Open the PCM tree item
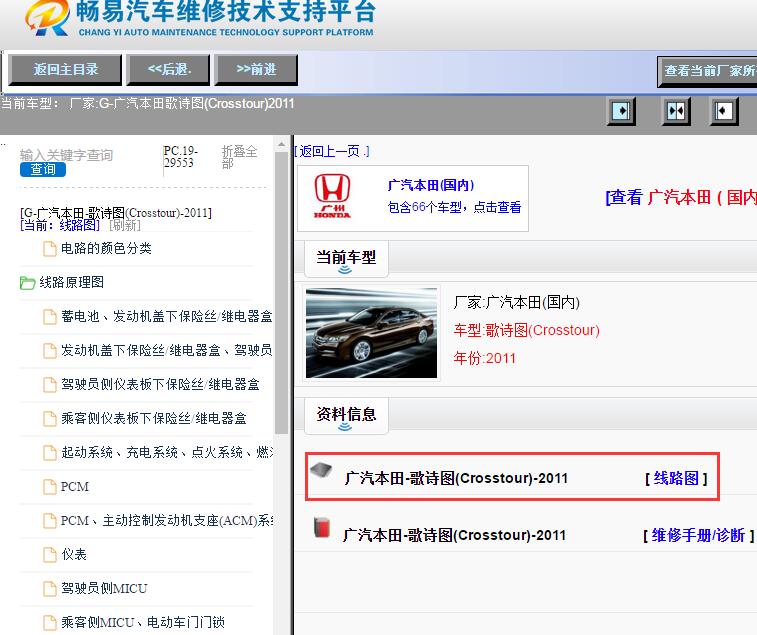 click(x=75, y=486)
